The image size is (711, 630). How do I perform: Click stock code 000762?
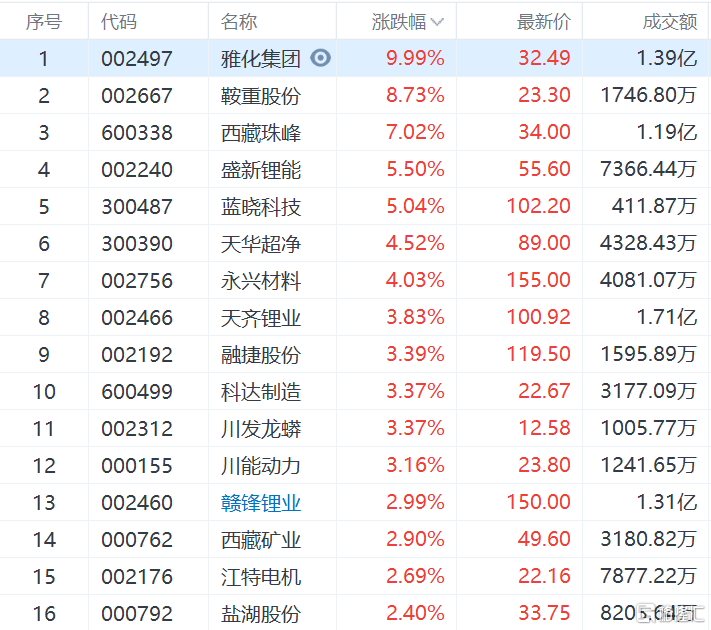point(137,540)
